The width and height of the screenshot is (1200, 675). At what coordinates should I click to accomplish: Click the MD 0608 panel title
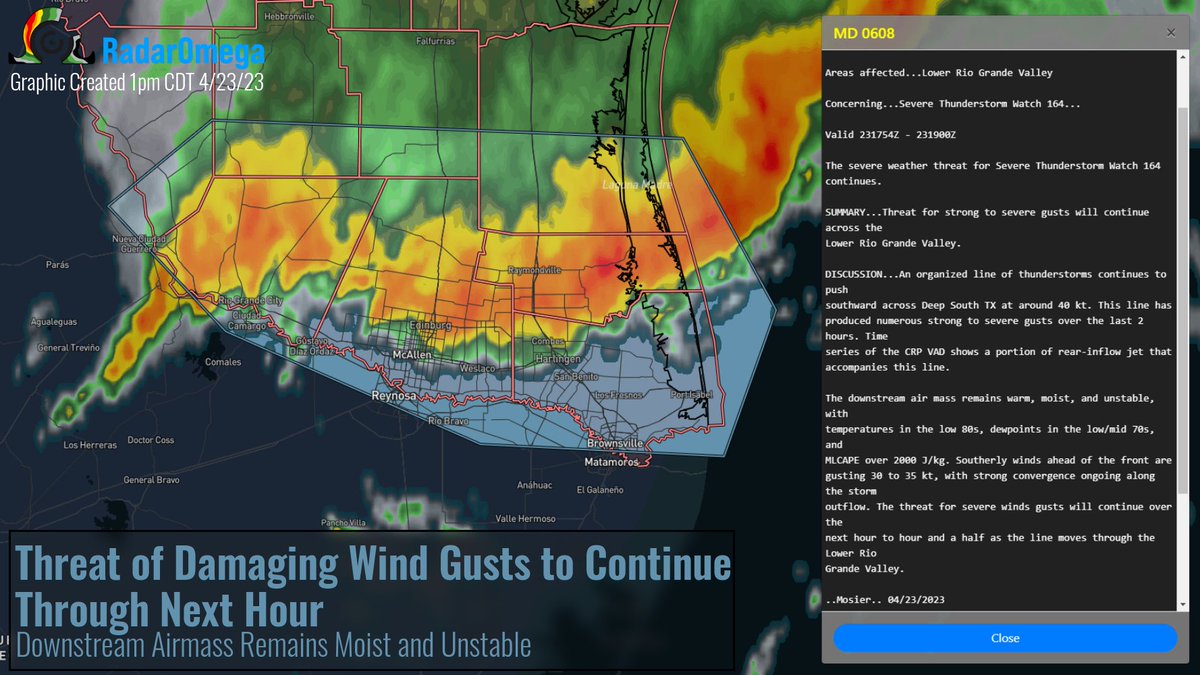(864, 33)
